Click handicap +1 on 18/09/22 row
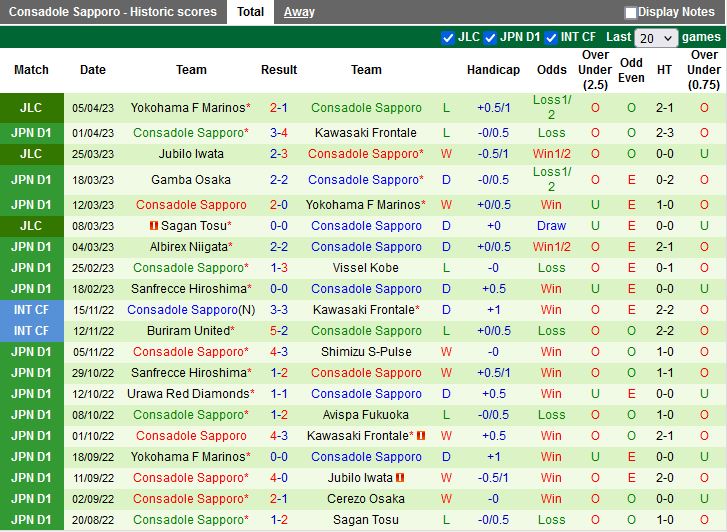 coord(493,457)
